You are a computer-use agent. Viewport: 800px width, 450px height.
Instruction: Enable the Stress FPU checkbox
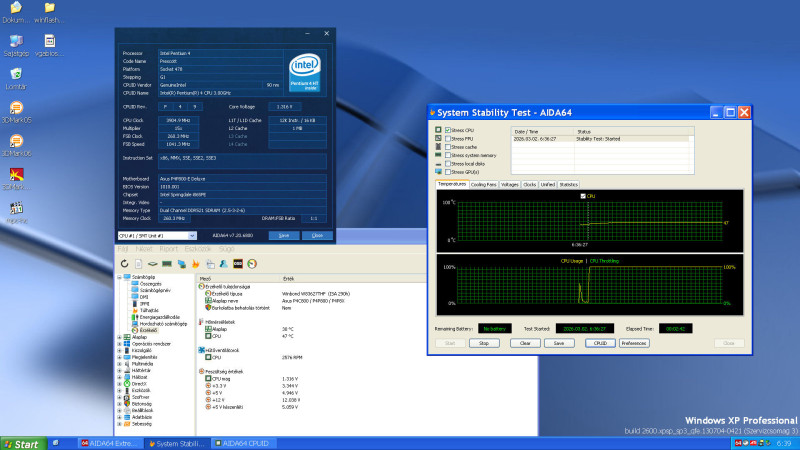447,139
